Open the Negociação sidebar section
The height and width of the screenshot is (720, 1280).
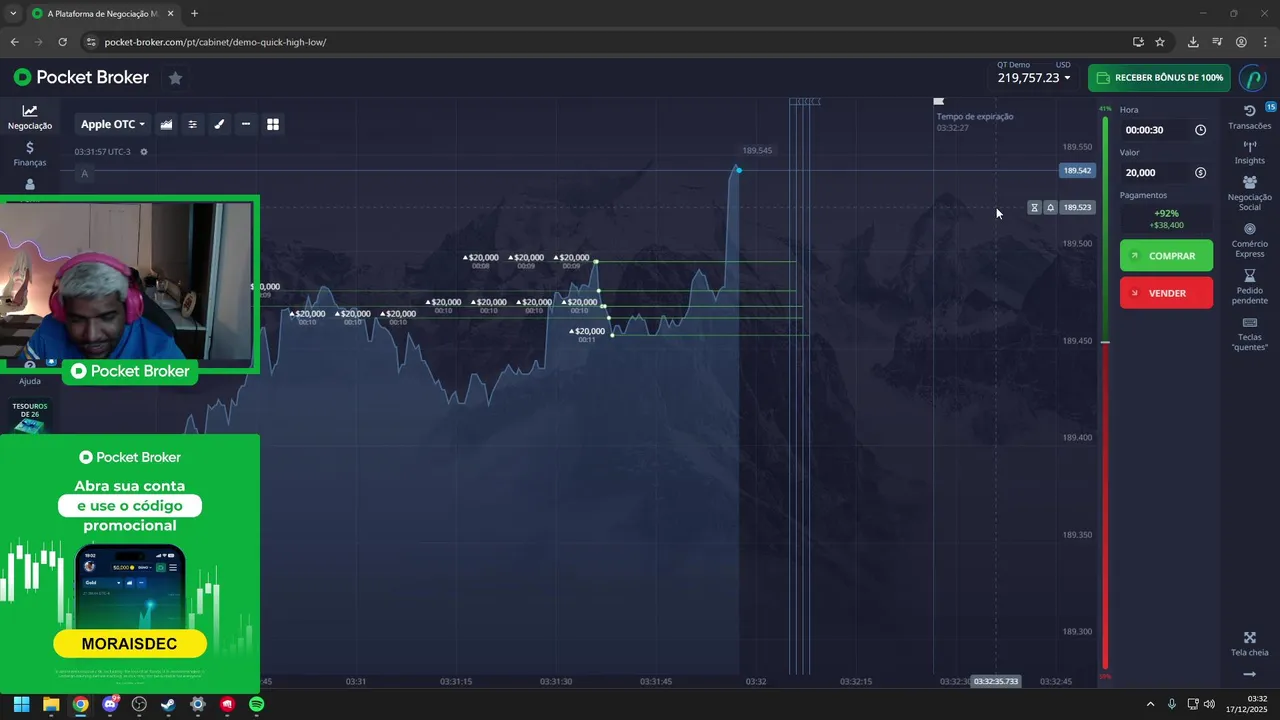pos(30,118)
